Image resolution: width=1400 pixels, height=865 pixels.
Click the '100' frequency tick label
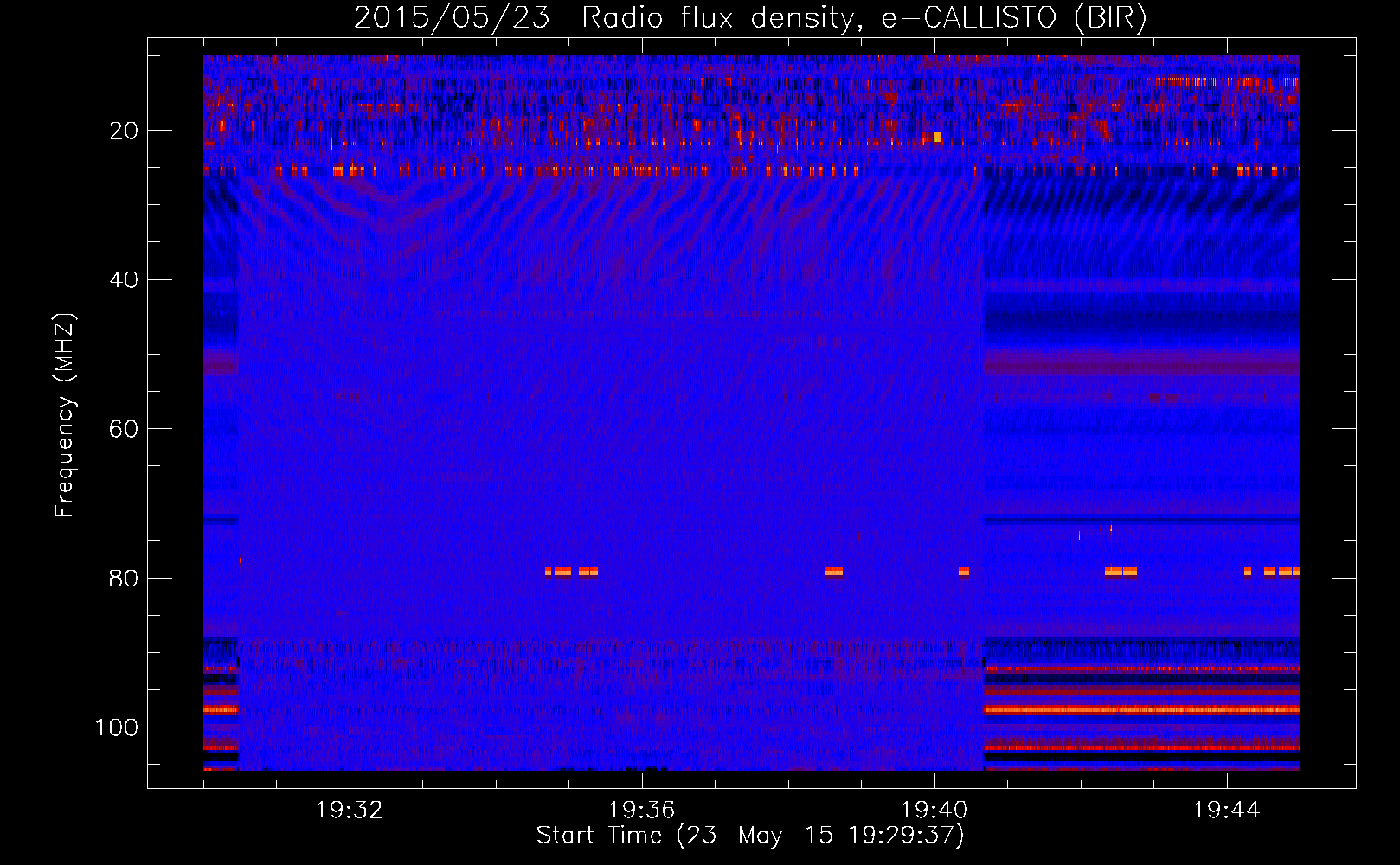click(117, 727)
